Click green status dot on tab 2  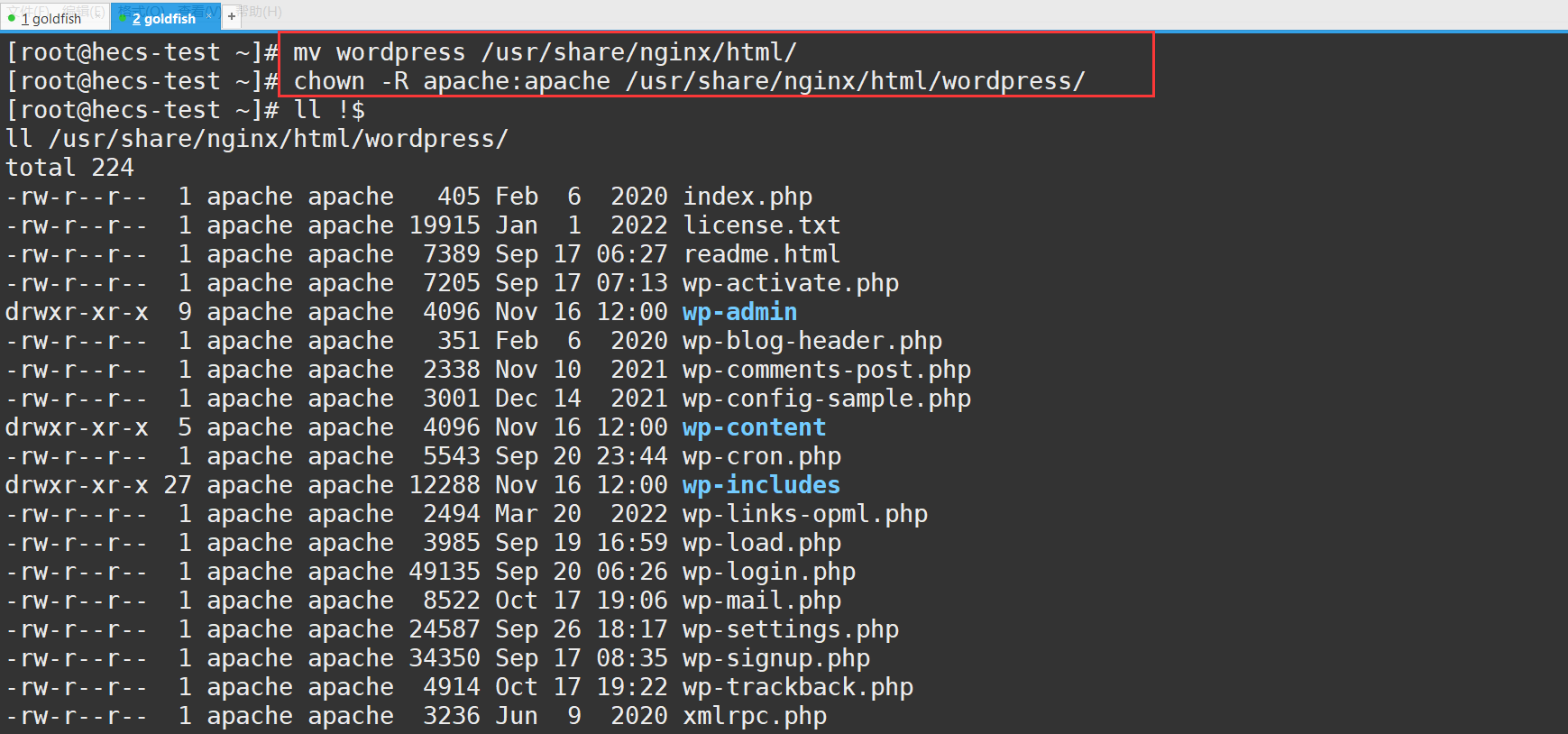coord(123,18)
